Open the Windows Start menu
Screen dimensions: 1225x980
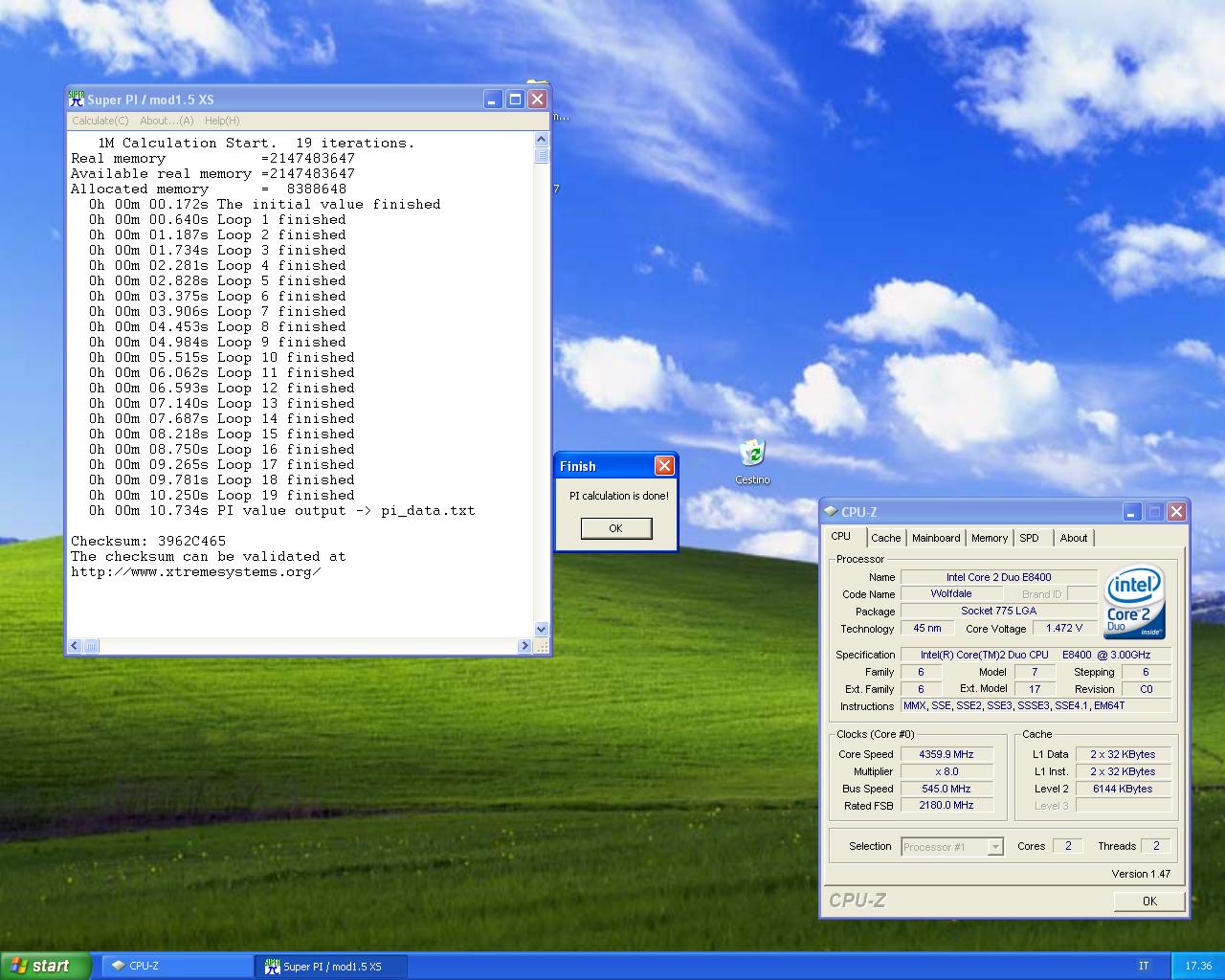pos(45,966)
